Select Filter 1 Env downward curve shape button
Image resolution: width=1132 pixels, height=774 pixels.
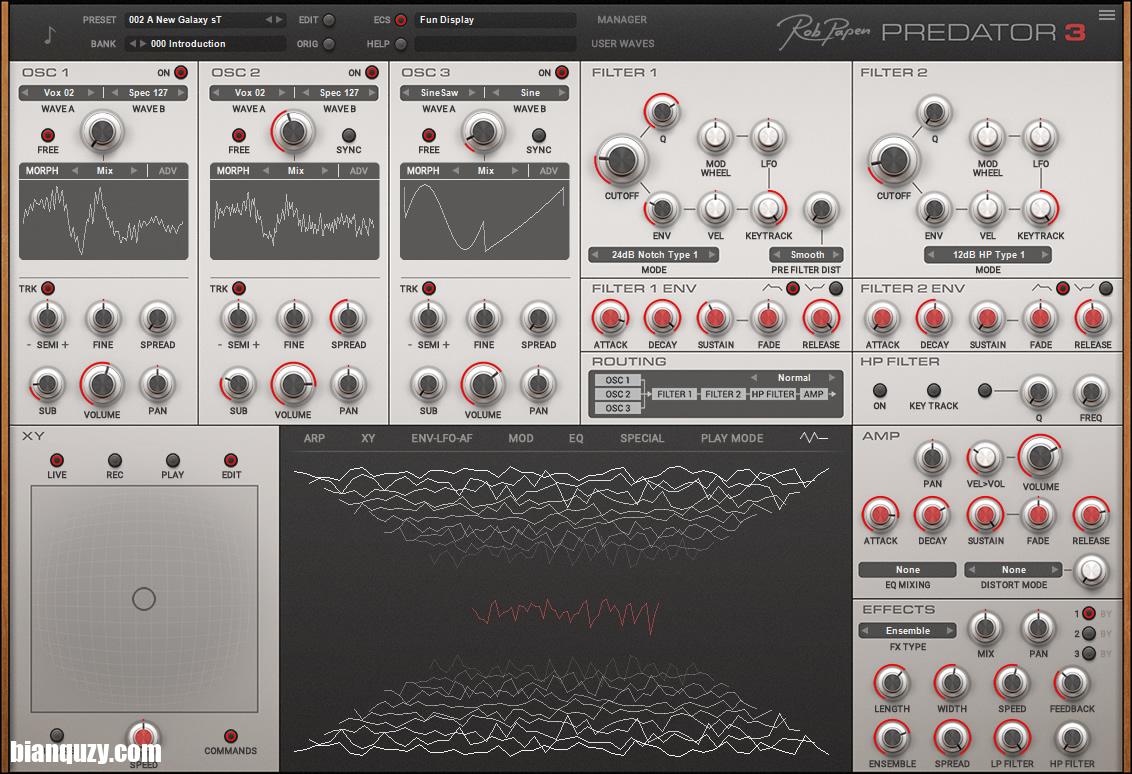pyautogui.click(x=836, y=288)
